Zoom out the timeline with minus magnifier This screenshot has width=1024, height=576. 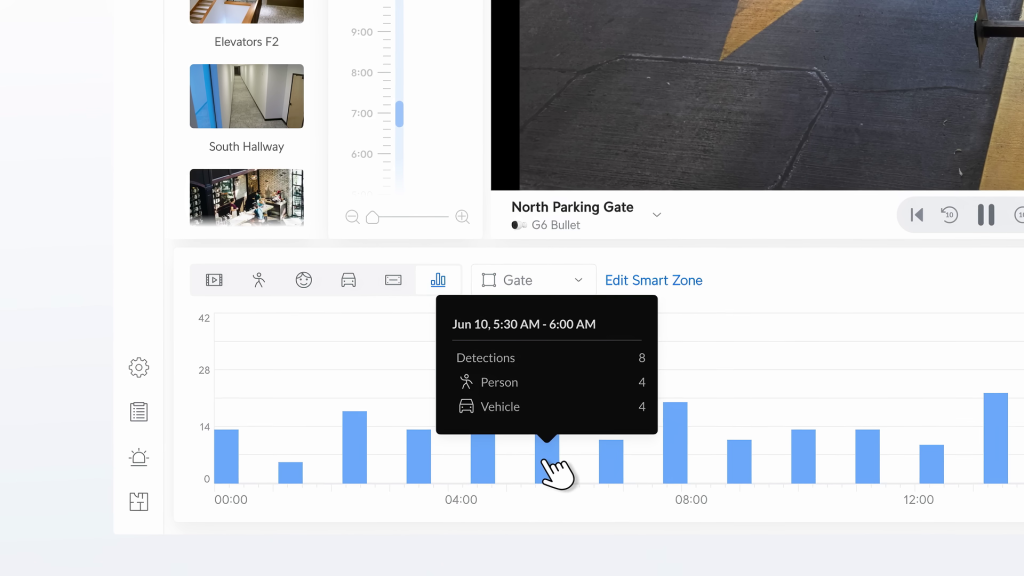click(x=352, y=217)
